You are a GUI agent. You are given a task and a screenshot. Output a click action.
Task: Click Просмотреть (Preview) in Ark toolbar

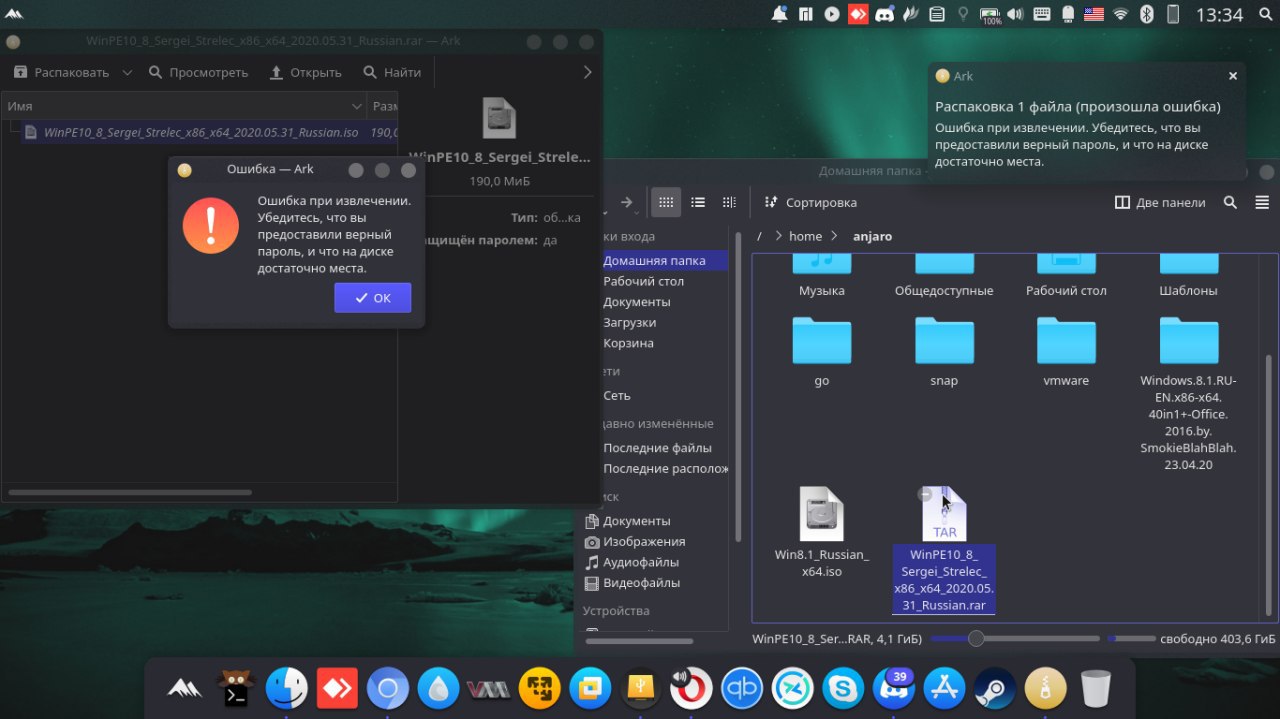[198, 72]
